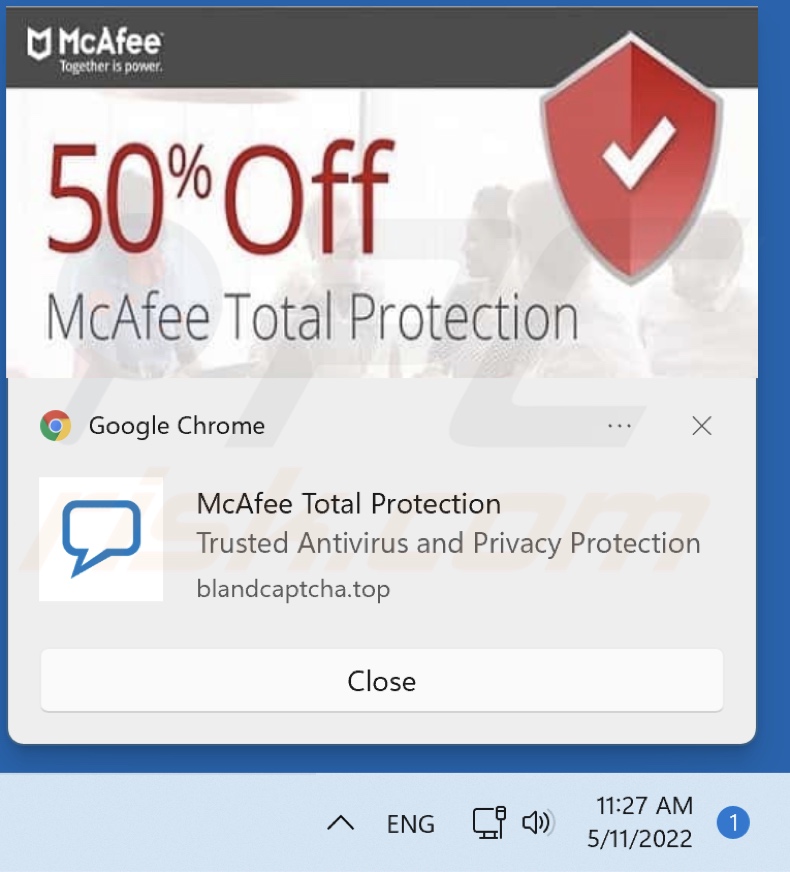Click the red shield checkmark icon
This screenshot has width=790, height=872.
pos(631,157)
